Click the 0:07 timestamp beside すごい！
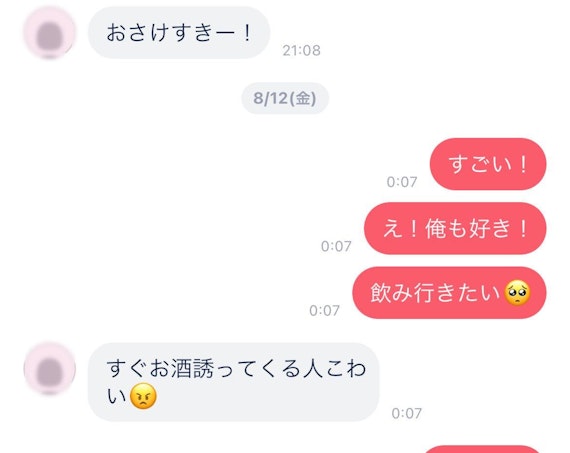The height and width of the screenshot is (453, 570). click(402, 182)
